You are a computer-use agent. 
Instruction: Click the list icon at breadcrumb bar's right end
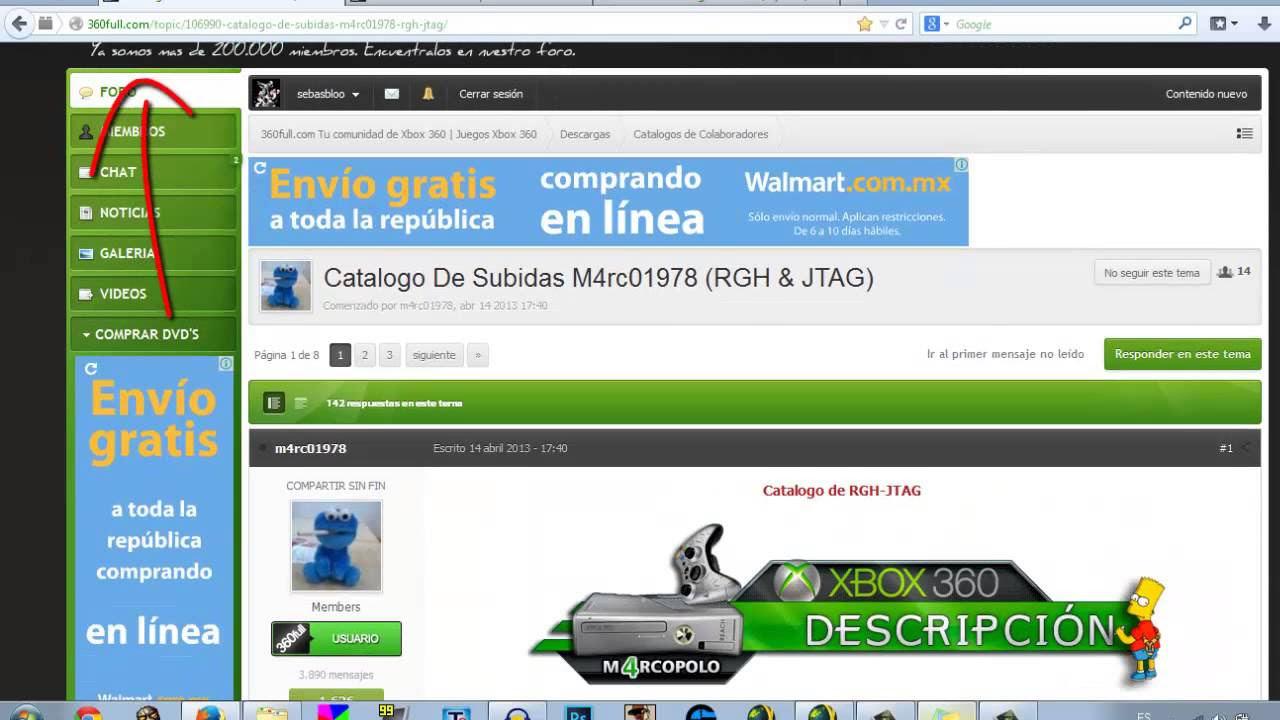coord(1244,133)
